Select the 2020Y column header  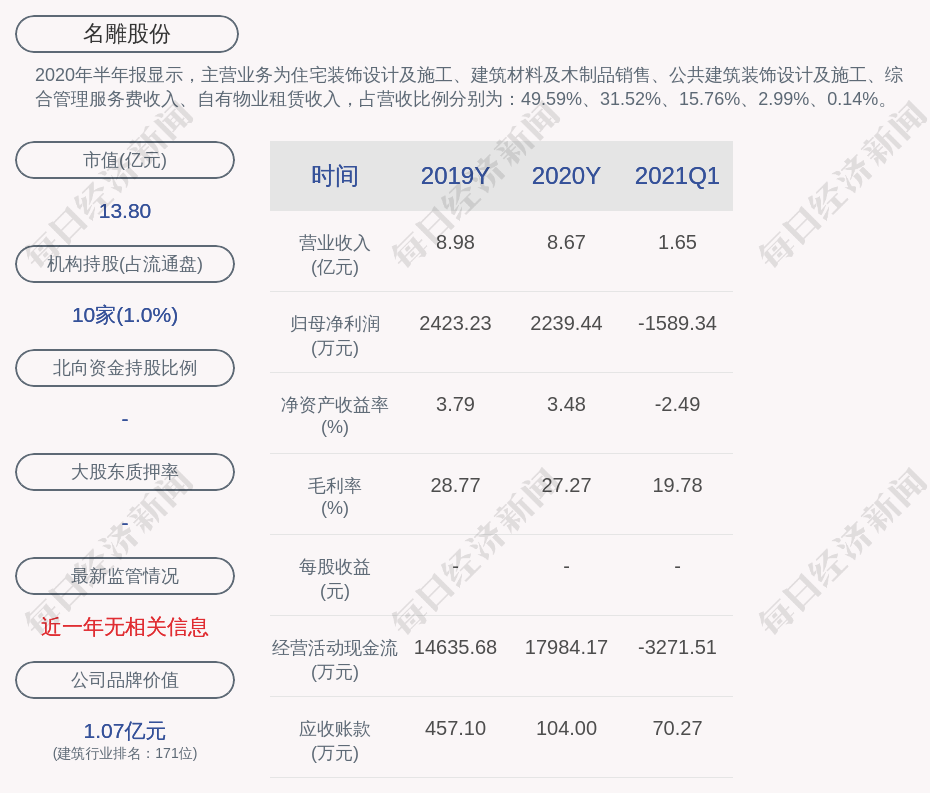coord(566,176)
